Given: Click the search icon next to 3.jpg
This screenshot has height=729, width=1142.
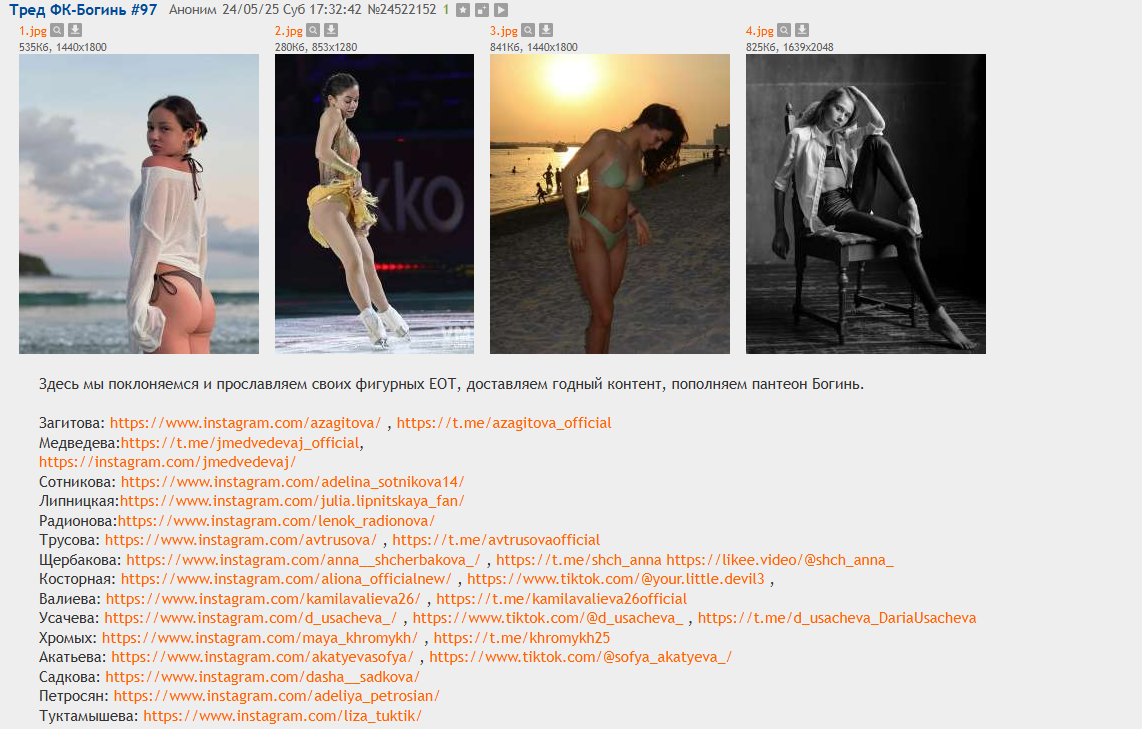Looking at the screenshot, I should click(x=528, y=31).
